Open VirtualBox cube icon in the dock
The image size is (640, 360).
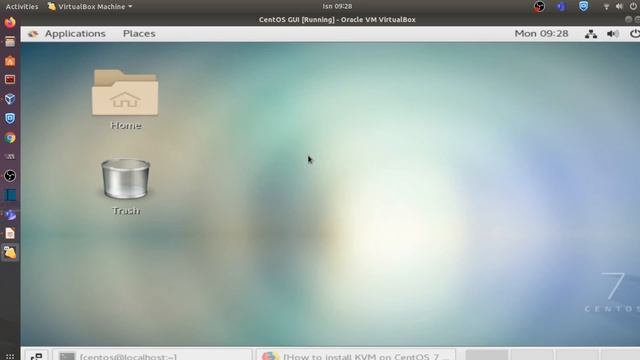pyautogui.click(x=10, y=99)
